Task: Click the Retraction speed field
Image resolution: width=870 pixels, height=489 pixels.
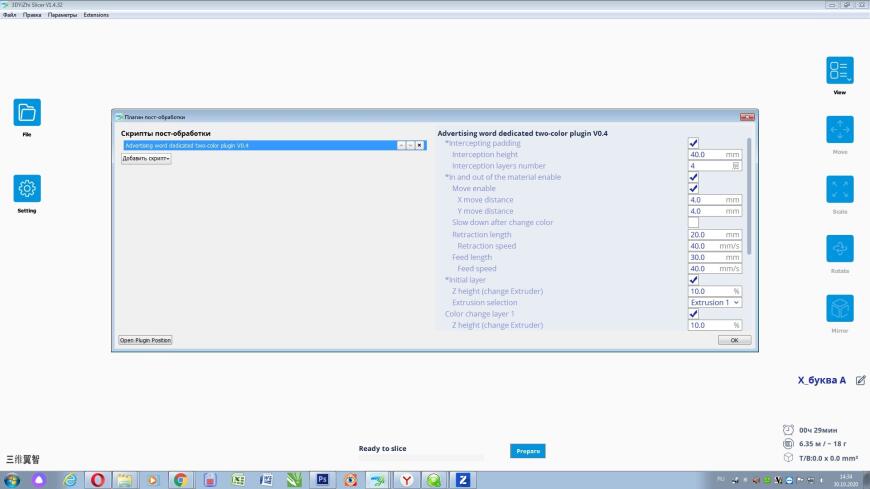Action: (715, 246)
